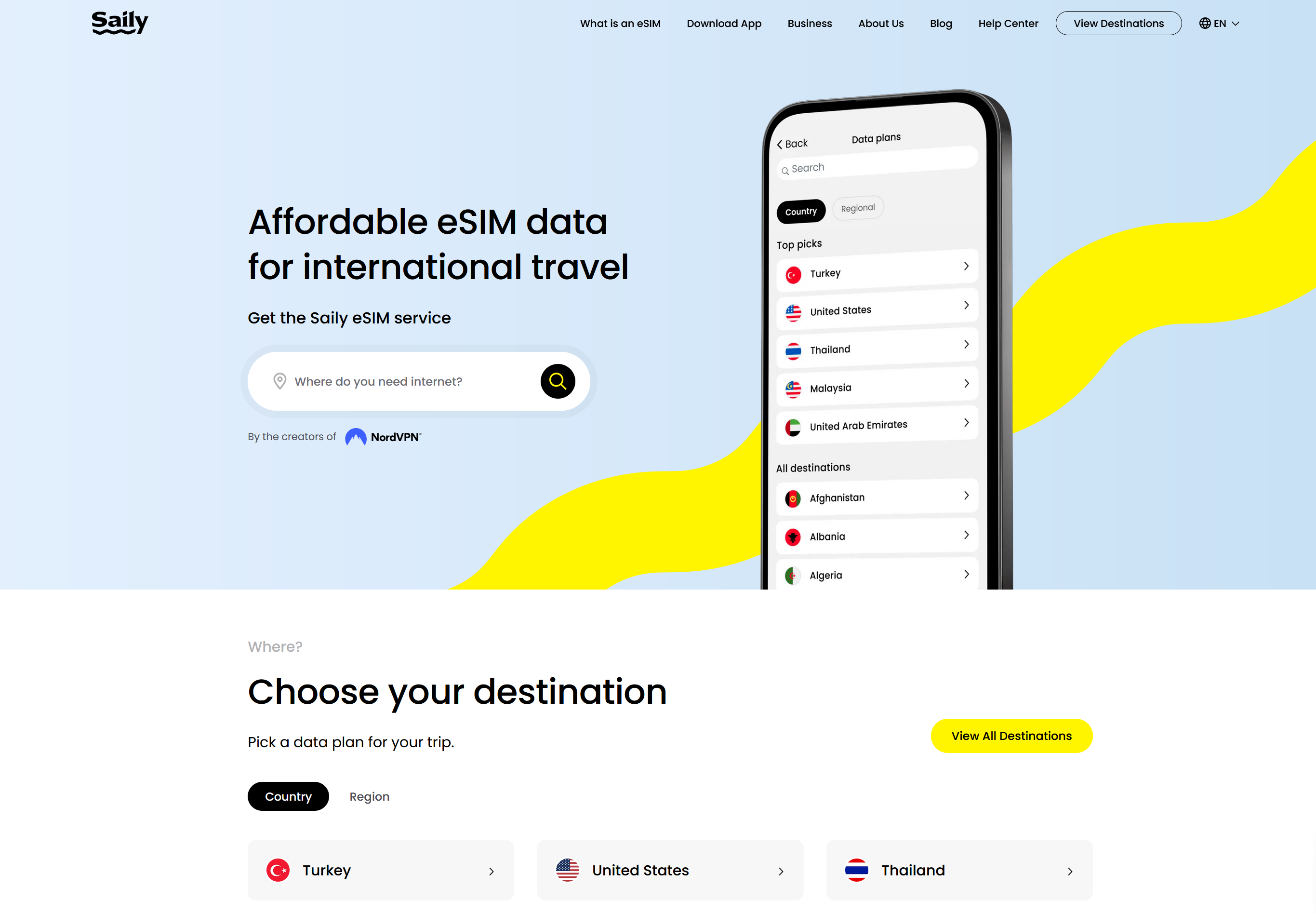Expand the Afghanistan destination chevron

tap(965, 498)
